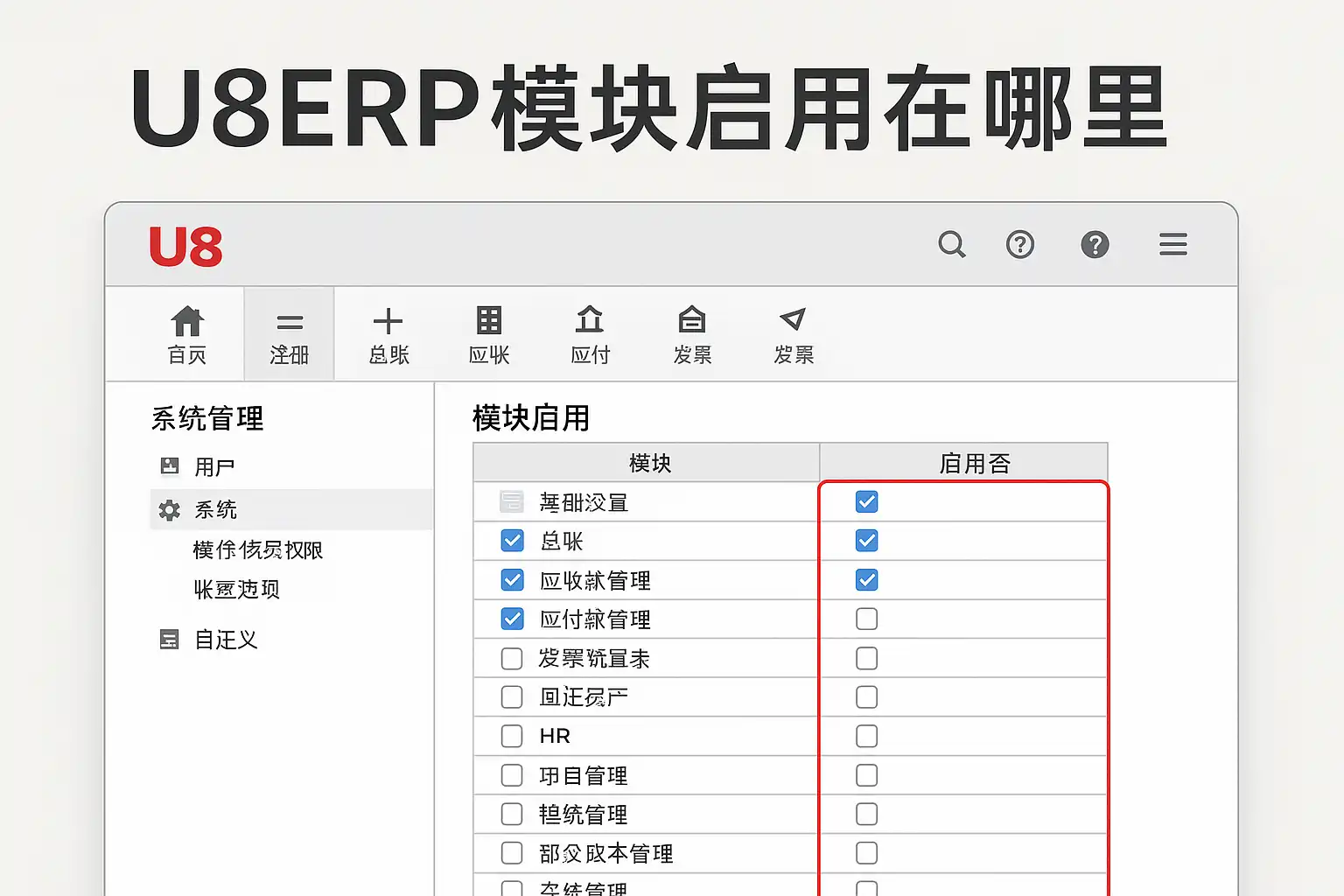Select 用户 in the 系统管理 sidebar
Image resolution: width=1344 pixels, height=896 pixels.
click(214, 466)
